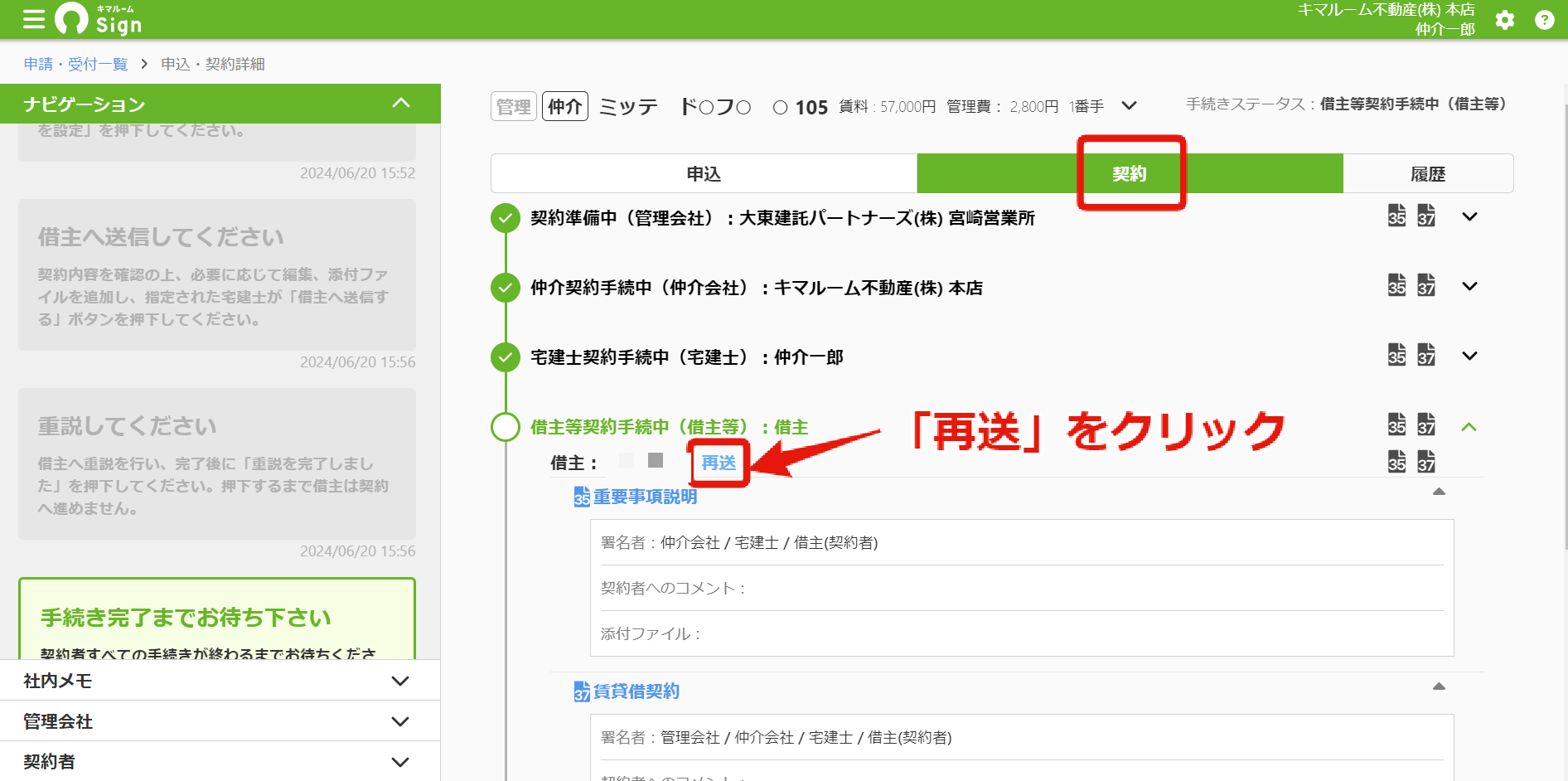This screenshot has height=781, width=1568.
Task: Open document 35 icon for 宅建士契約手続中 row
Action: pyautogui.click(x=1396, y=355)
